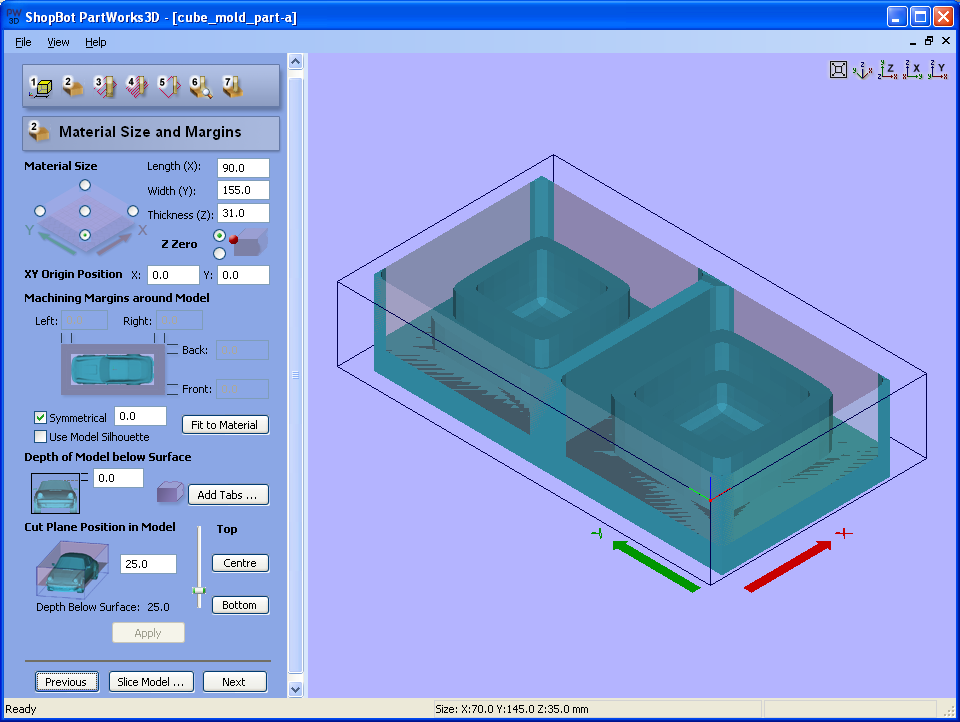Go to Previous step
Screen dimensions: 960x722
pos(66,682)
